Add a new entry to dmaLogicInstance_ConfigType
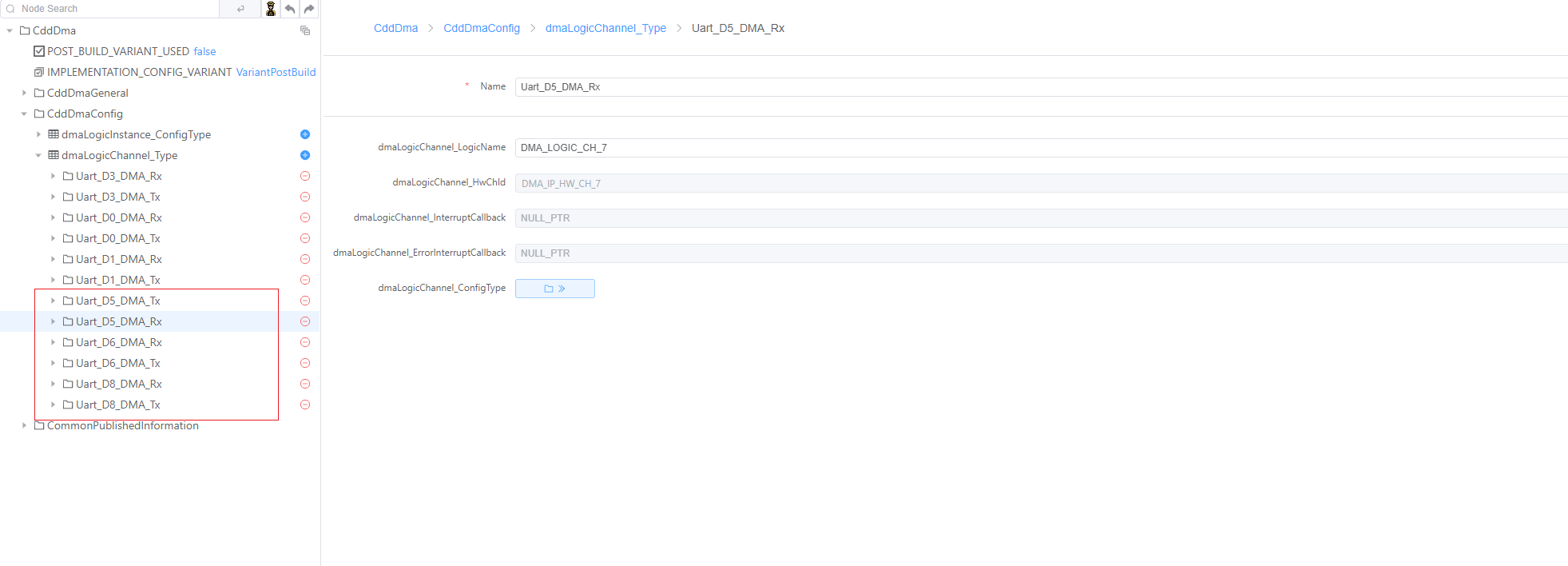1568x566 pixels. pyautogui.click(x=304, y=134)
